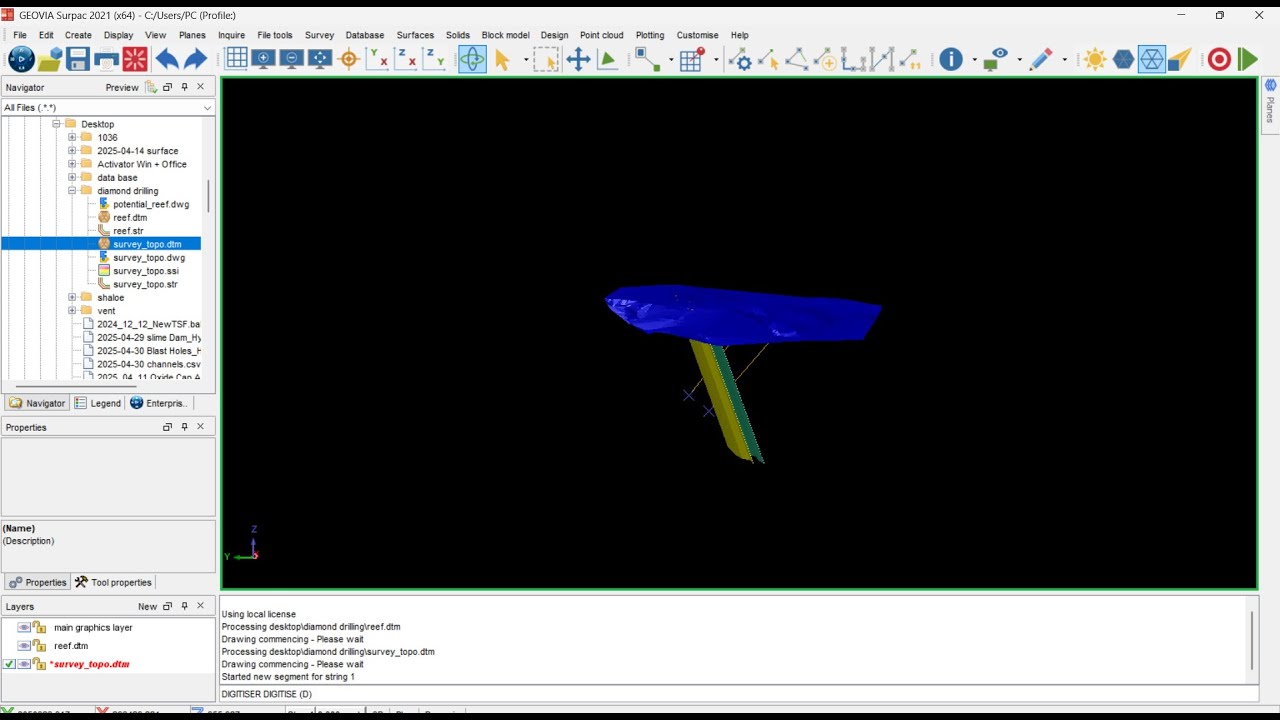Click the zoom in monitor icon
Image resolution: width=1280 pixels, height=720 pixels.
tap(264, 59)
